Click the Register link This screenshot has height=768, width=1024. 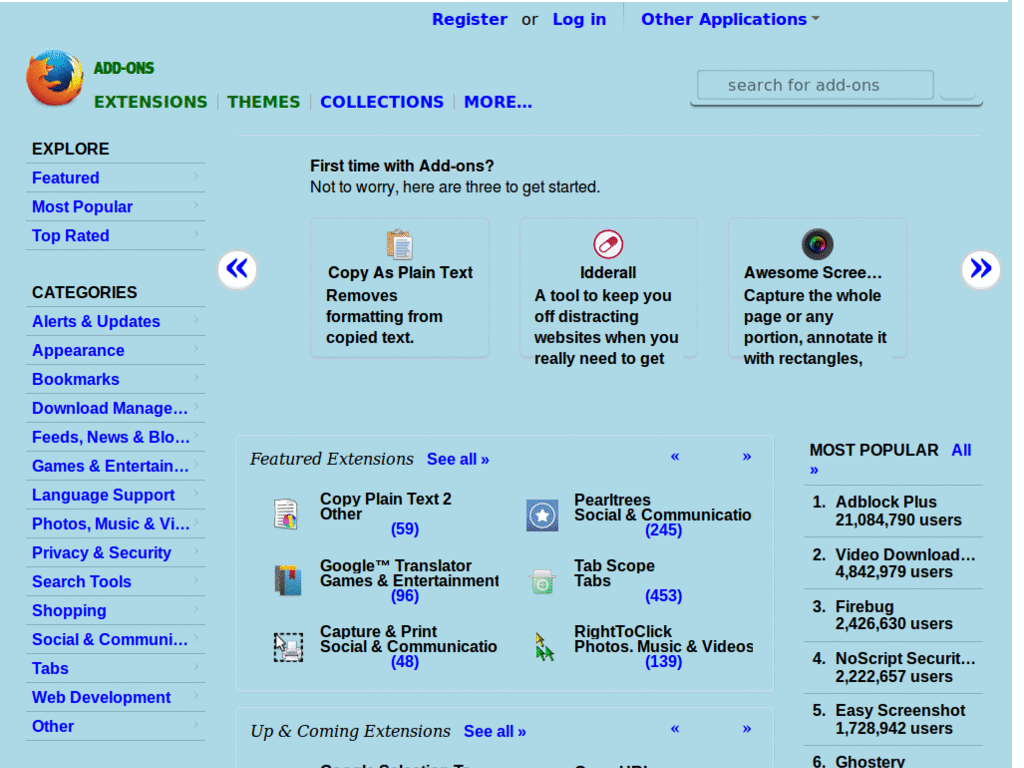469,19
